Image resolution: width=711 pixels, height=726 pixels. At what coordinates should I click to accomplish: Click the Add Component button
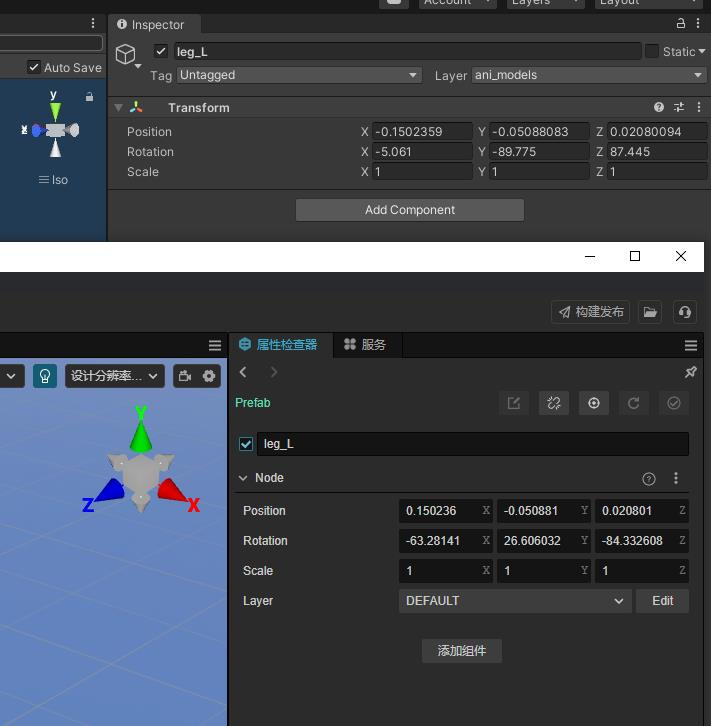click(410, 210)
